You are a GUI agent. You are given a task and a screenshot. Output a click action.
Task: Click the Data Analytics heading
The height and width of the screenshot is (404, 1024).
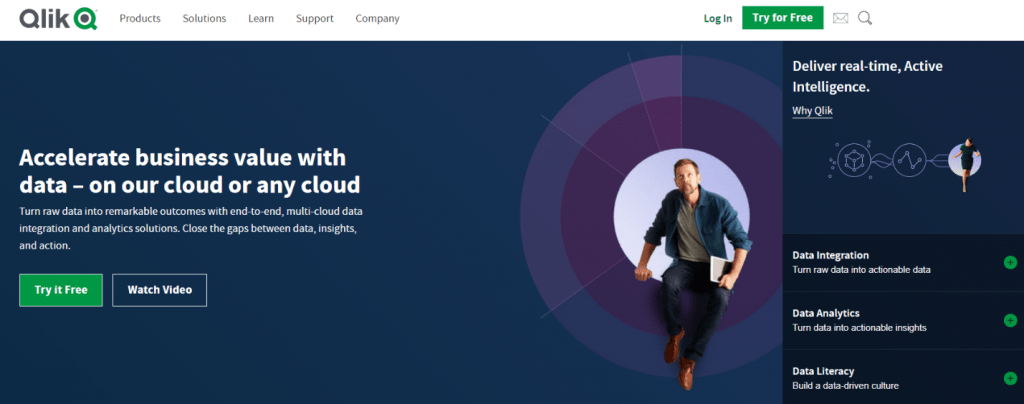coord(826,313)
